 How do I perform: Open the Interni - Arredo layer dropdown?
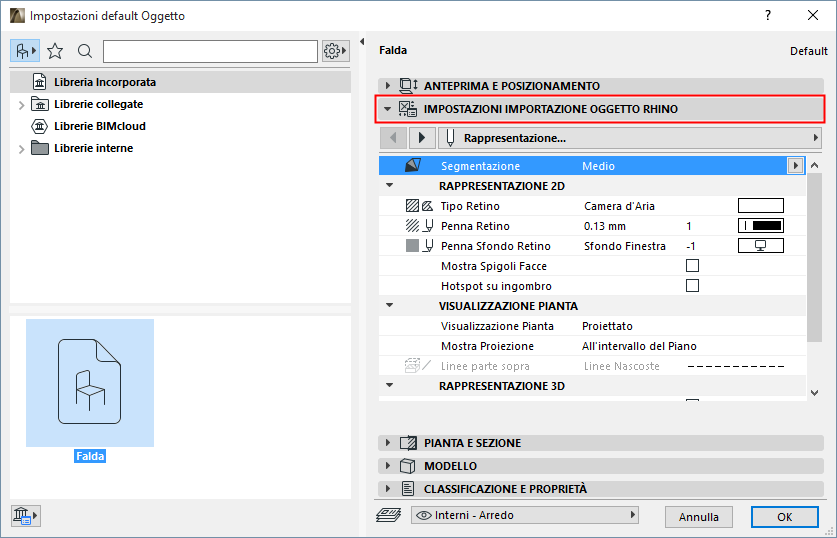pos(525,515)
